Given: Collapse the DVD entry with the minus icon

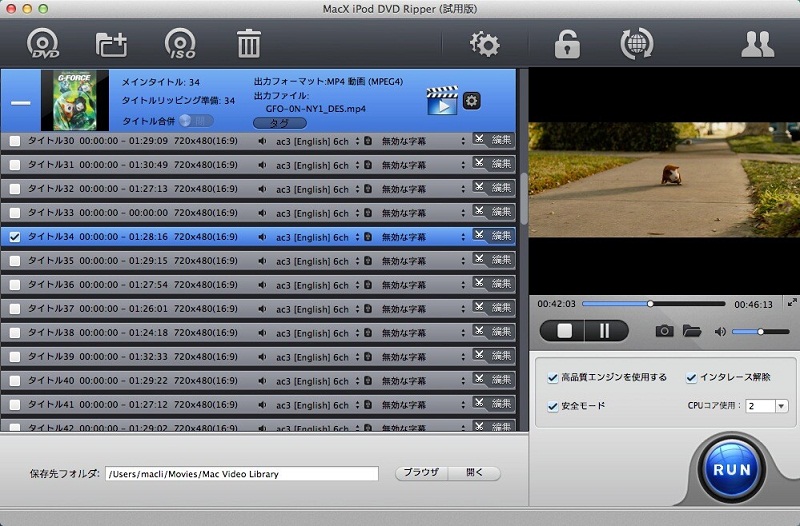Looking at the screenshot, I should pos(21,103).
